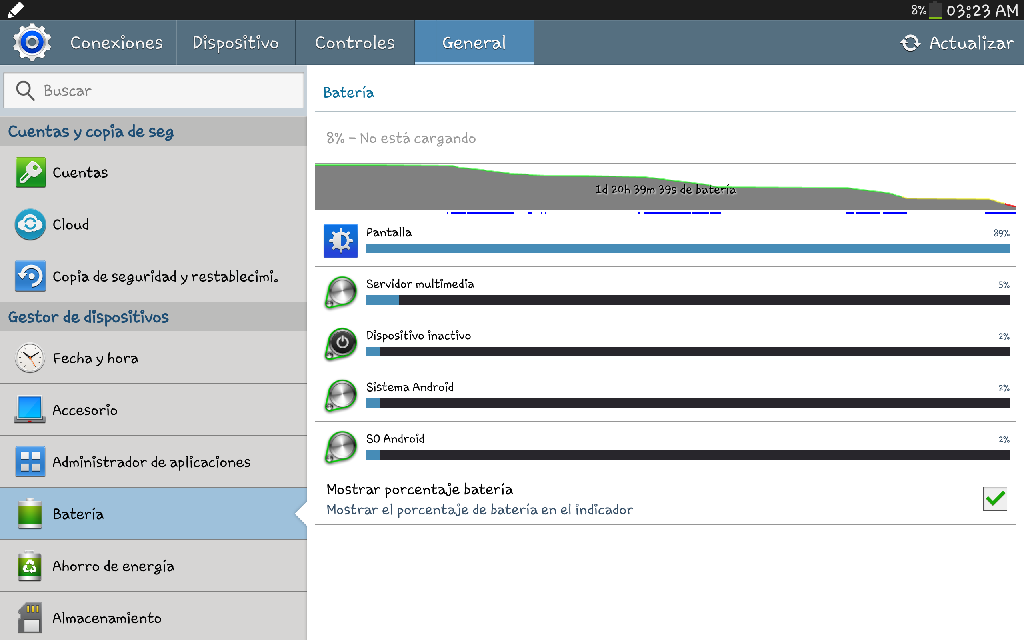The image size is (1024, 640).
Task: Switch to the Dispositivo tab
Action: (235, 43)
